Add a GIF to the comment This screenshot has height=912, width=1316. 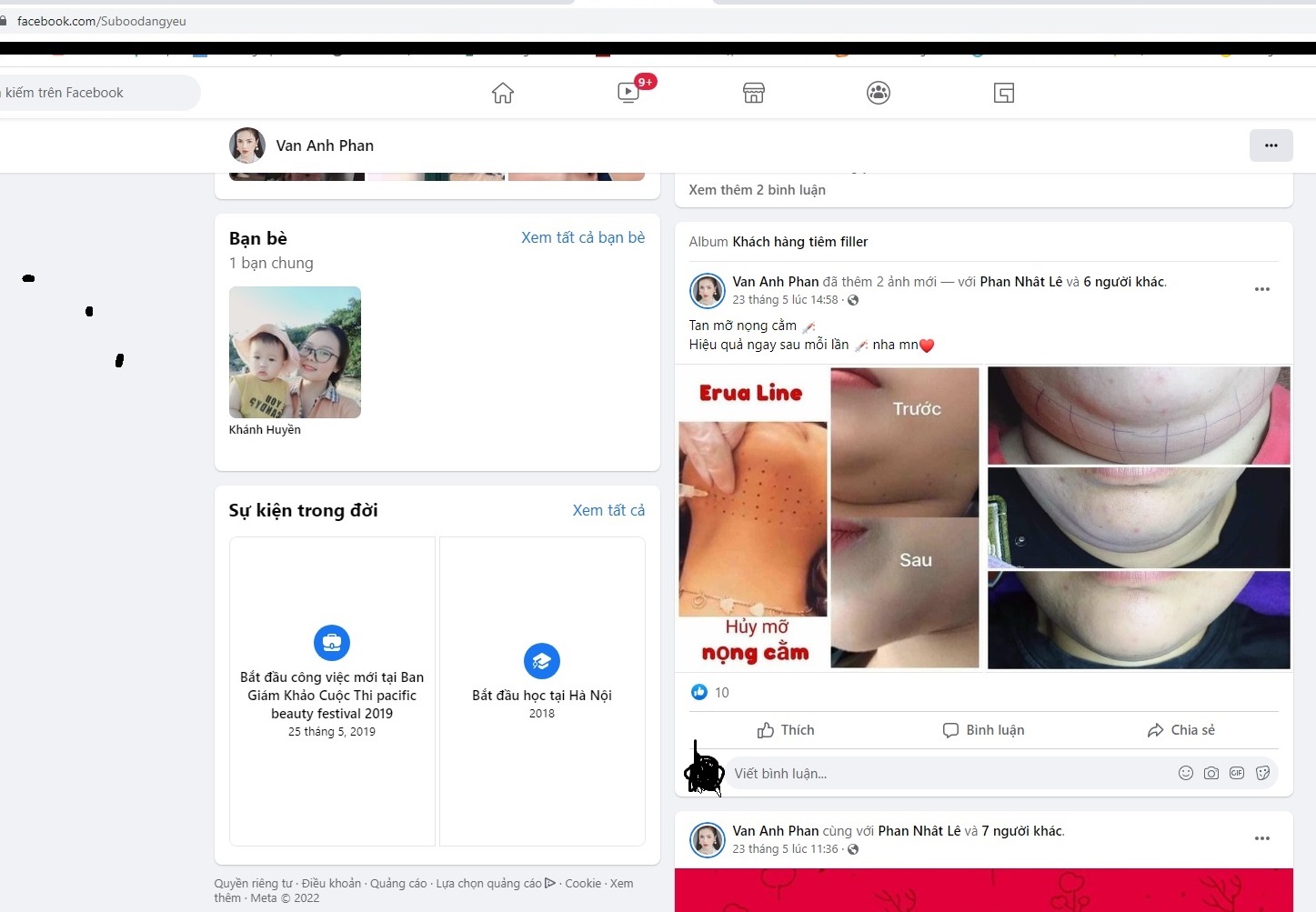tap(1237, 773)
